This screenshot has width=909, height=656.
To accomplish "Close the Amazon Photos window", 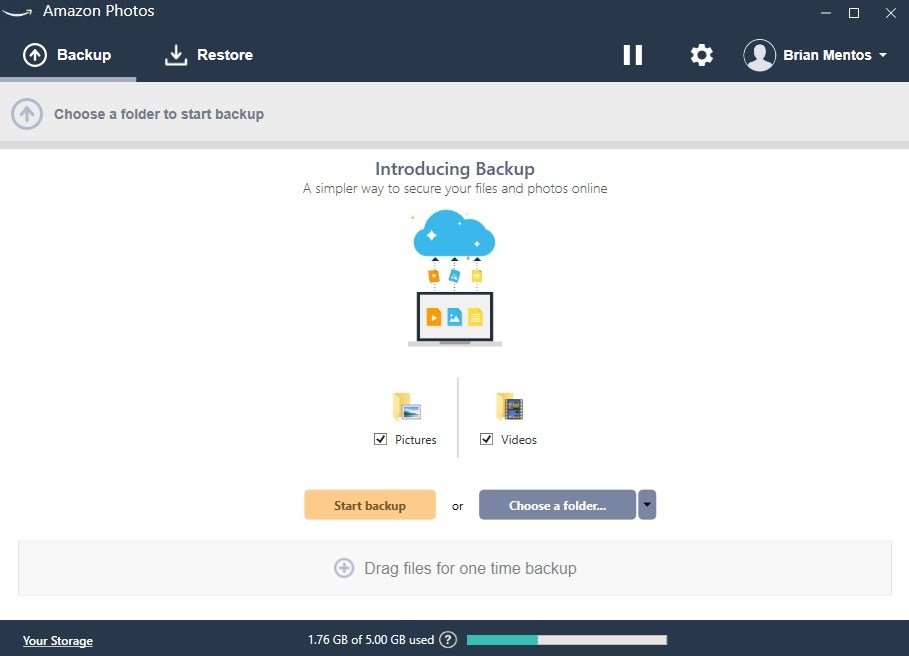I will tap(891, 13).
